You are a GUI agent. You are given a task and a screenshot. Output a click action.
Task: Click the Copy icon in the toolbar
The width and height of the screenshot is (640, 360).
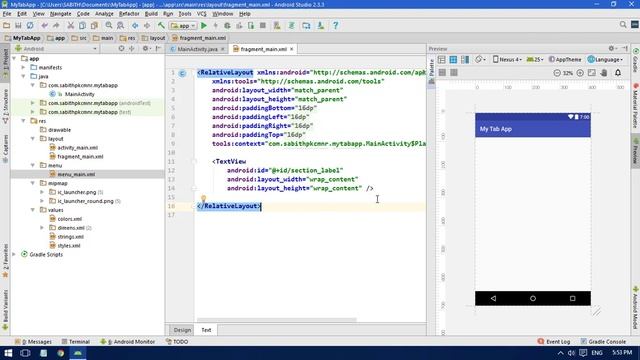click(82, 25)
